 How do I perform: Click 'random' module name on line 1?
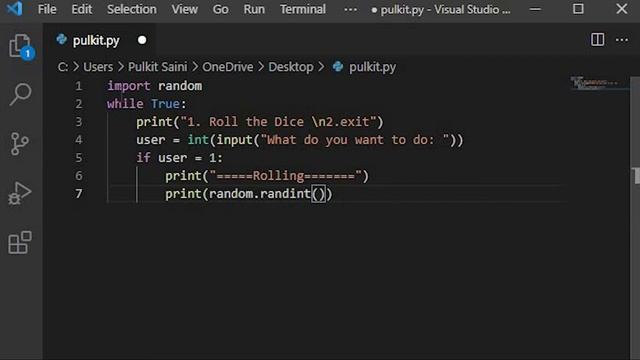pyautogui.click(x=180, y=86)
